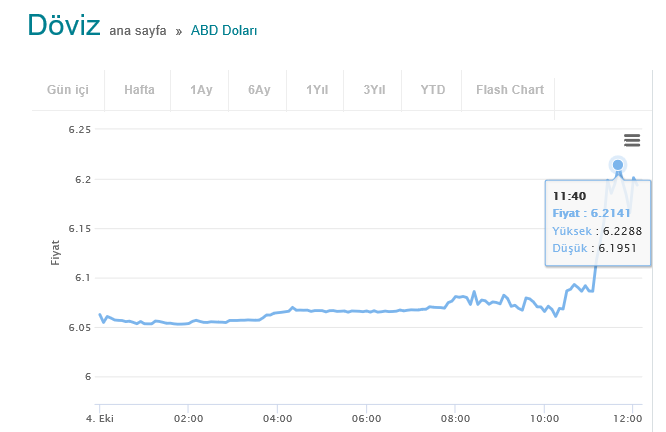666x432 pixels.
Task: Switch to the 3Yıl tab
Action: pos(374,90)
